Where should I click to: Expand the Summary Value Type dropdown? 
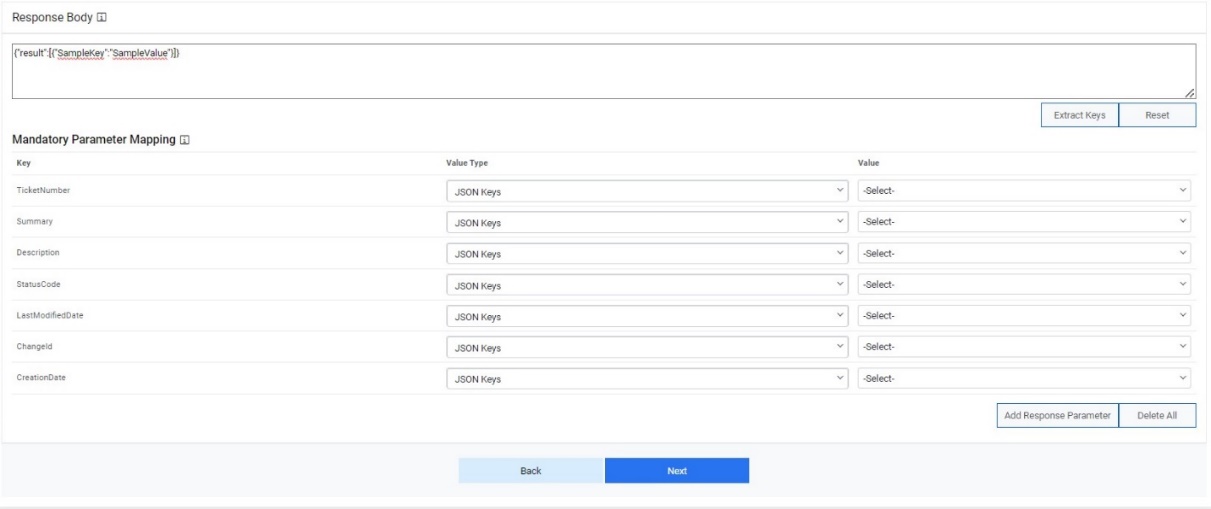[647, 222]
